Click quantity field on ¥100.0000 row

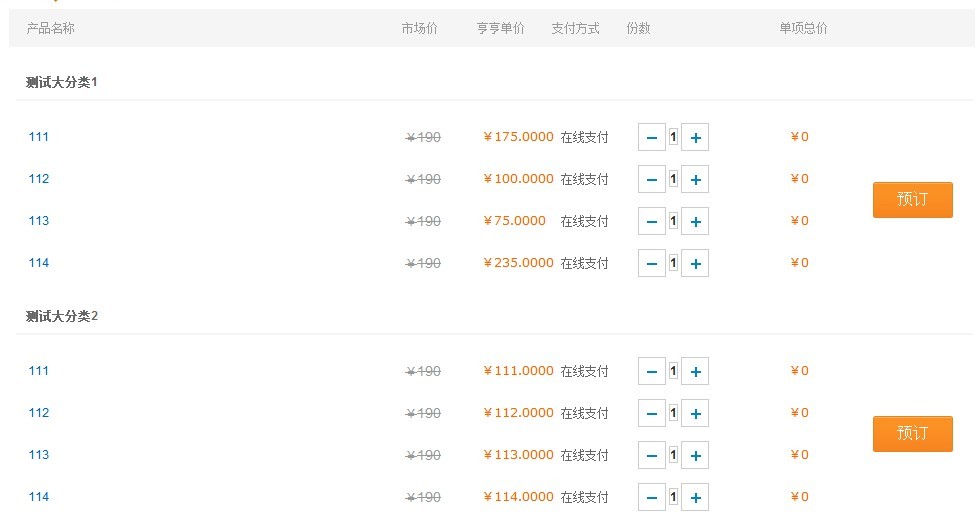(674, 179)
